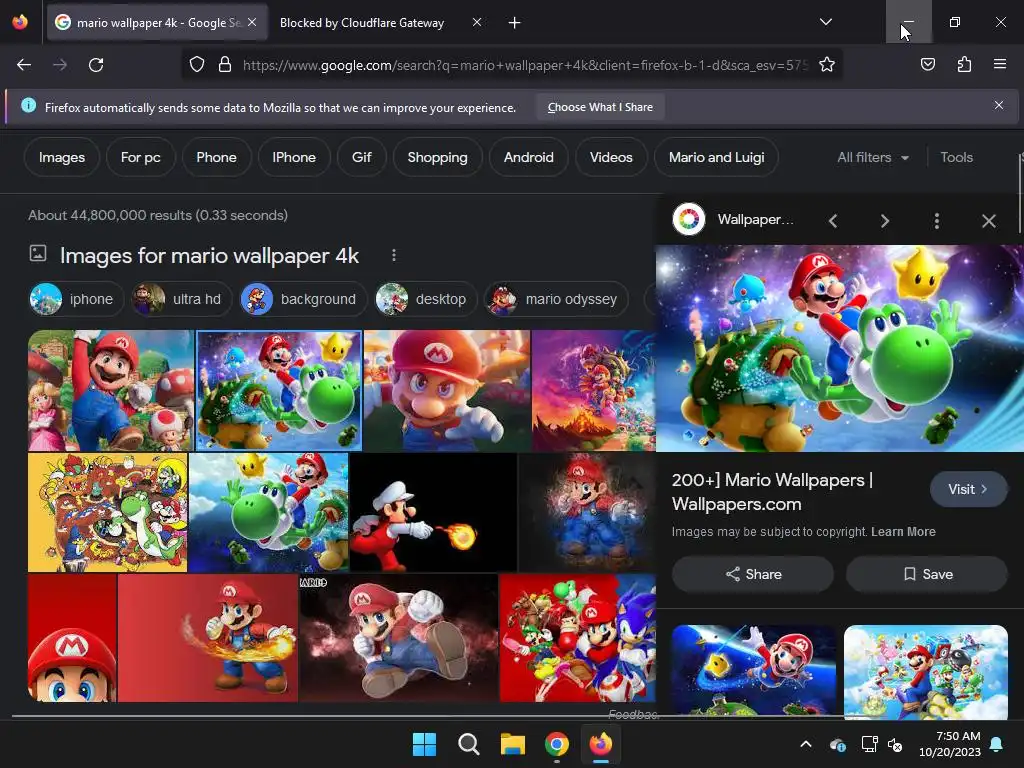Open the Windows Start menu

coord(424,744)
